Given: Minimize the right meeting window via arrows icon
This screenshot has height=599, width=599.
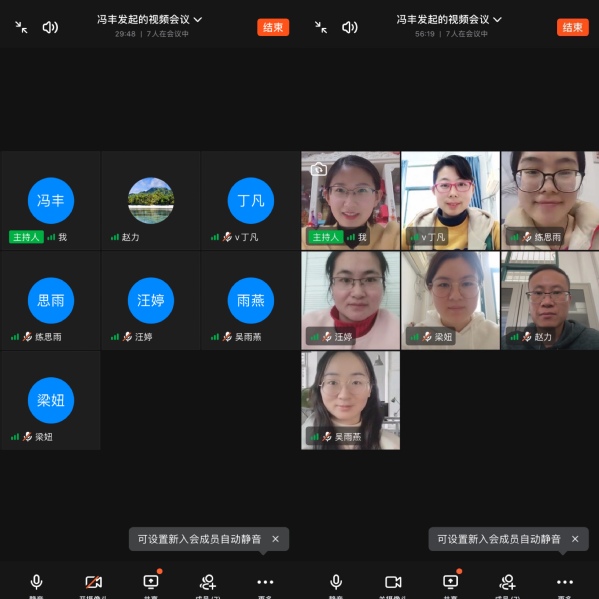Looking at the screenshot, I should point(321,27).
